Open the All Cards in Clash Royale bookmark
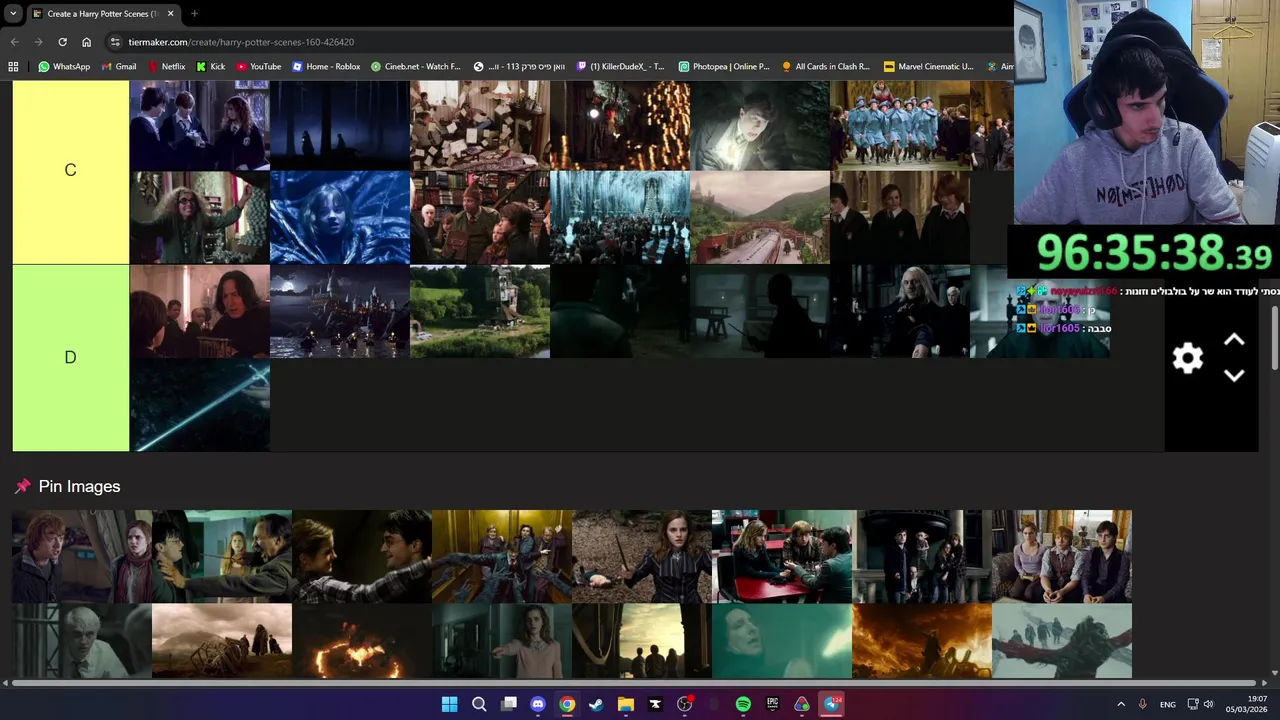 [826, 66]
